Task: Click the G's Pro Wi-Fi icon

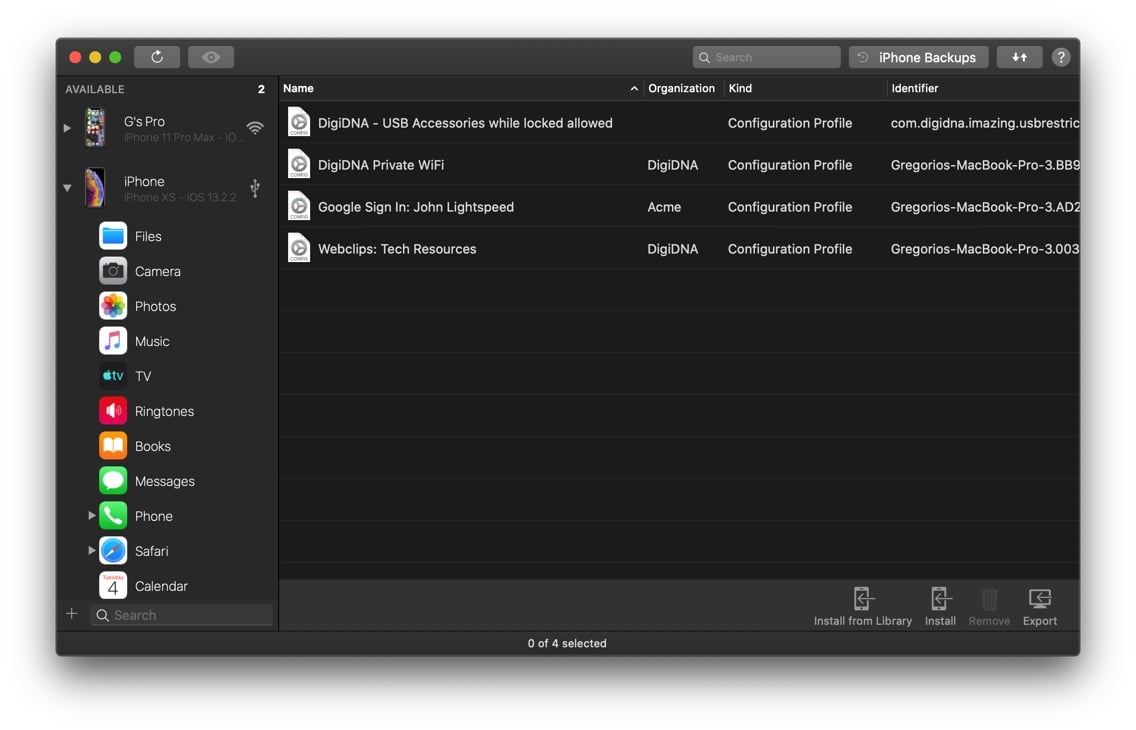Action: [x=255, y=128]
